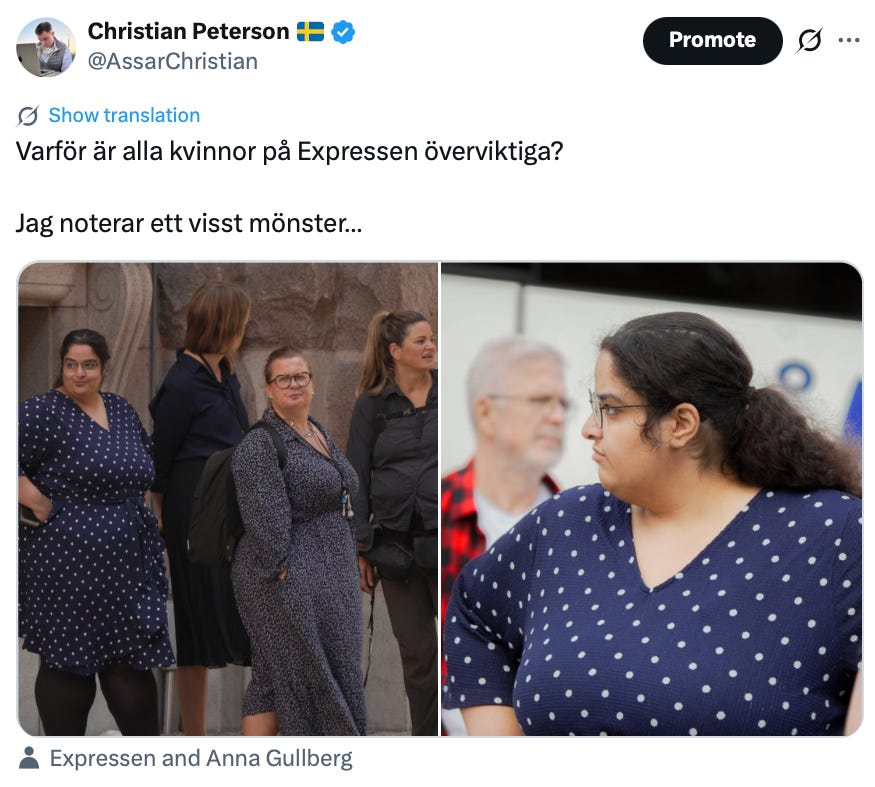Click "Anna Gullberg" in the tag line
The height and width of the screenshot is (787, 875).
(x=279, y=758)
